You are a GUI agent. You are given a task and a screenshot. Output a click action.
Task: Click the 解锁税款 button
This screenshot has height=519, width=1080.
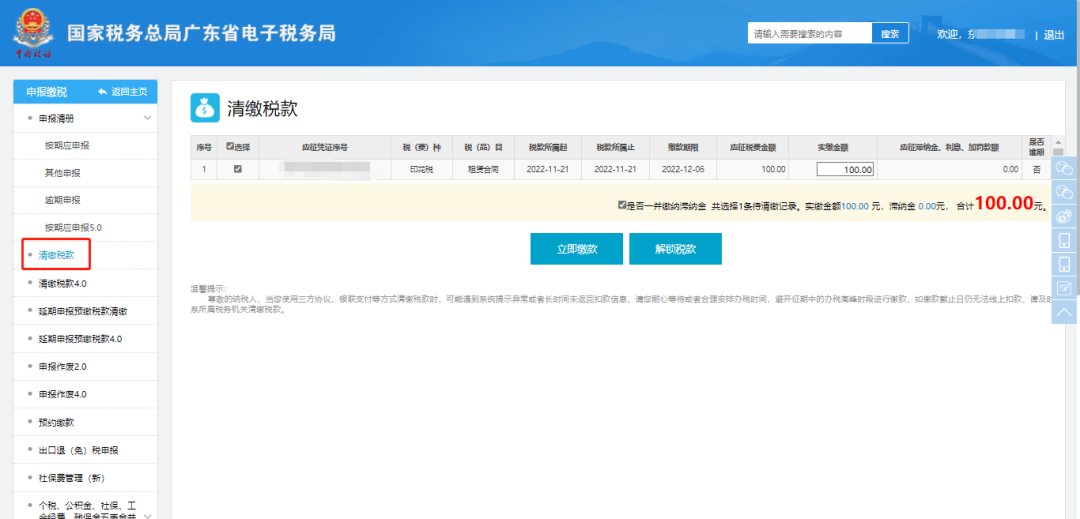(675, 249)
